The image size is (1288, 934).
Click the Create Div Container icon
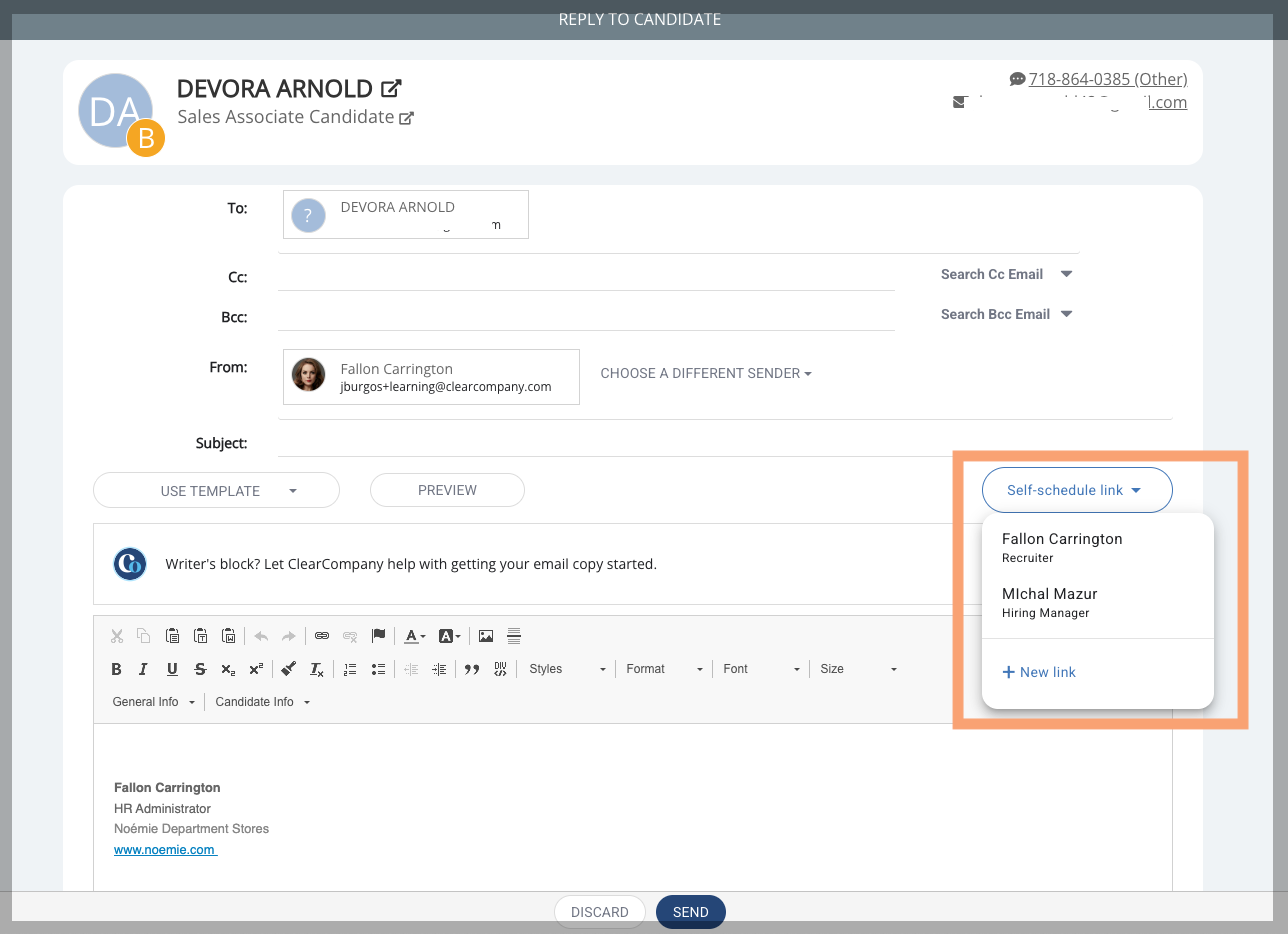click(x=500, y=669)
